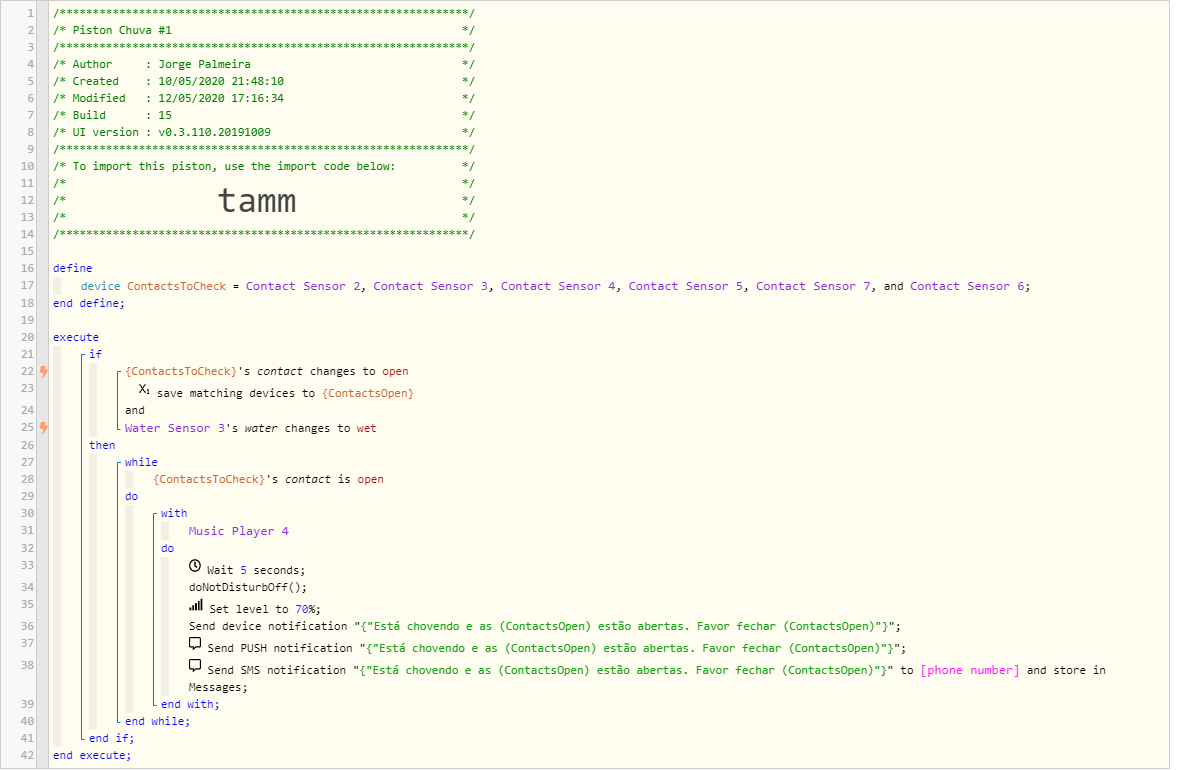Select the ContactsToCheck device variable in define

pyautogui.click(x=177, y=286)
